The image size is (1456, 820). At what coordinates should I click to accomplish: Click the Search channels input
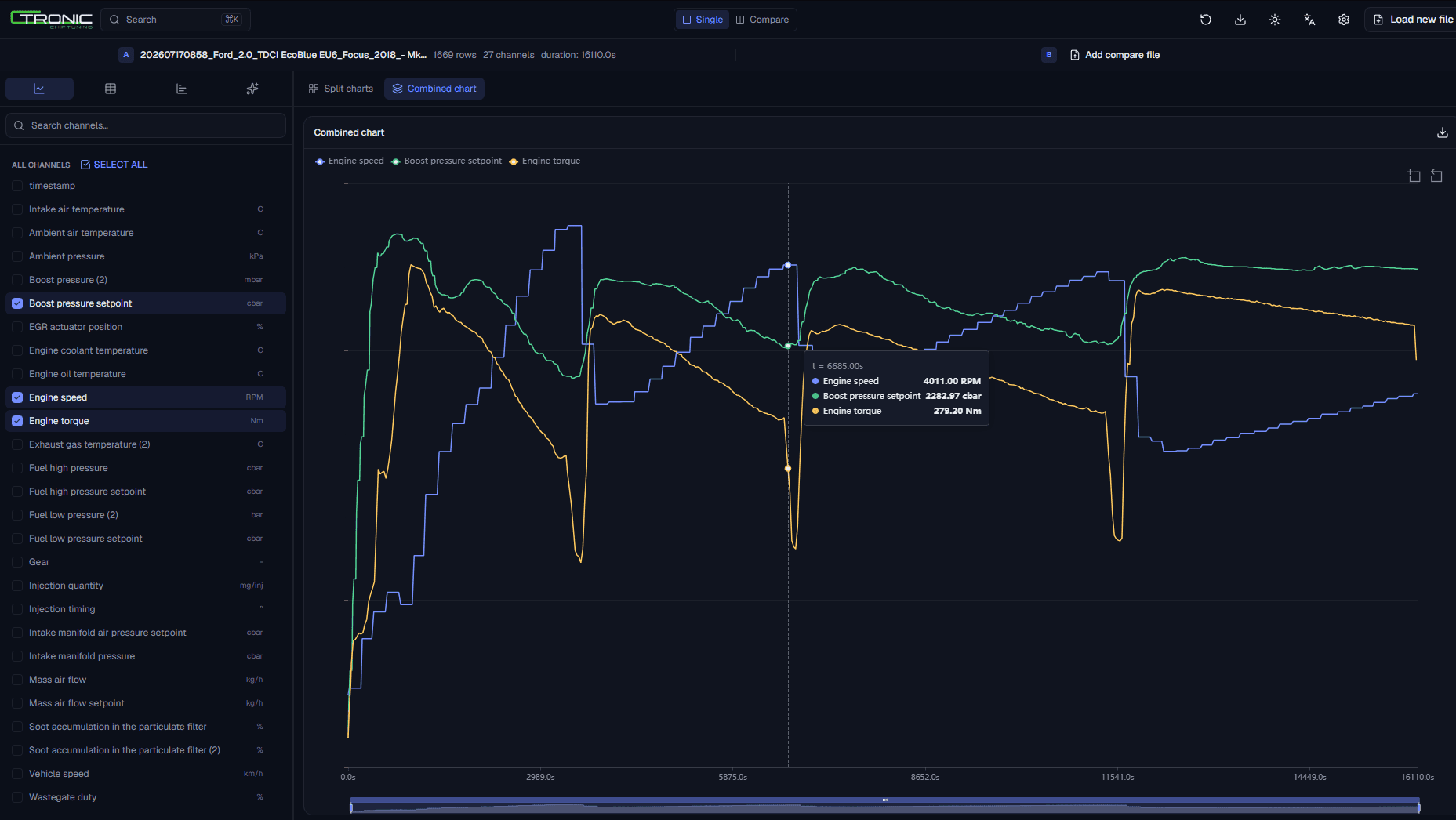tap(146, 125)
